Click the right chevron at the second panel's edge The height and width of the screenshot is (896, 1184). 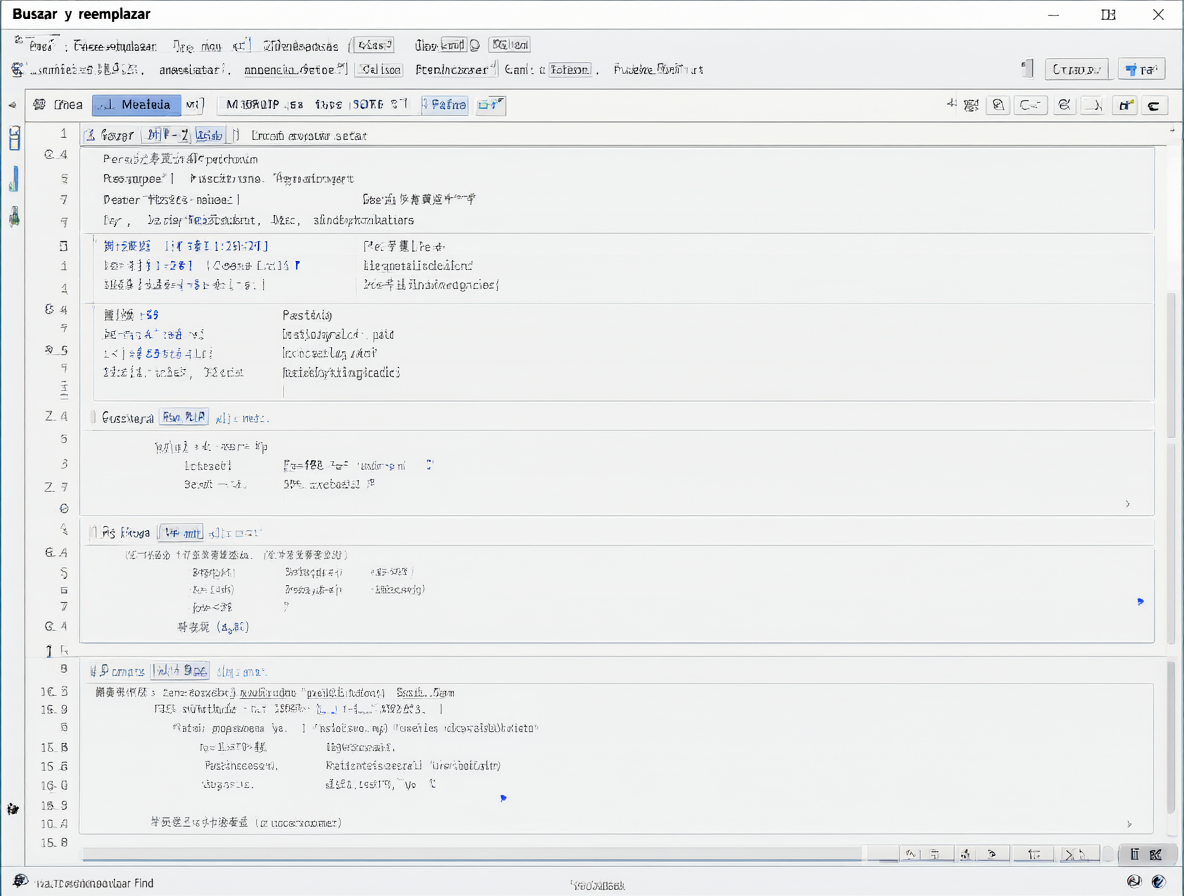point(1127,503)
